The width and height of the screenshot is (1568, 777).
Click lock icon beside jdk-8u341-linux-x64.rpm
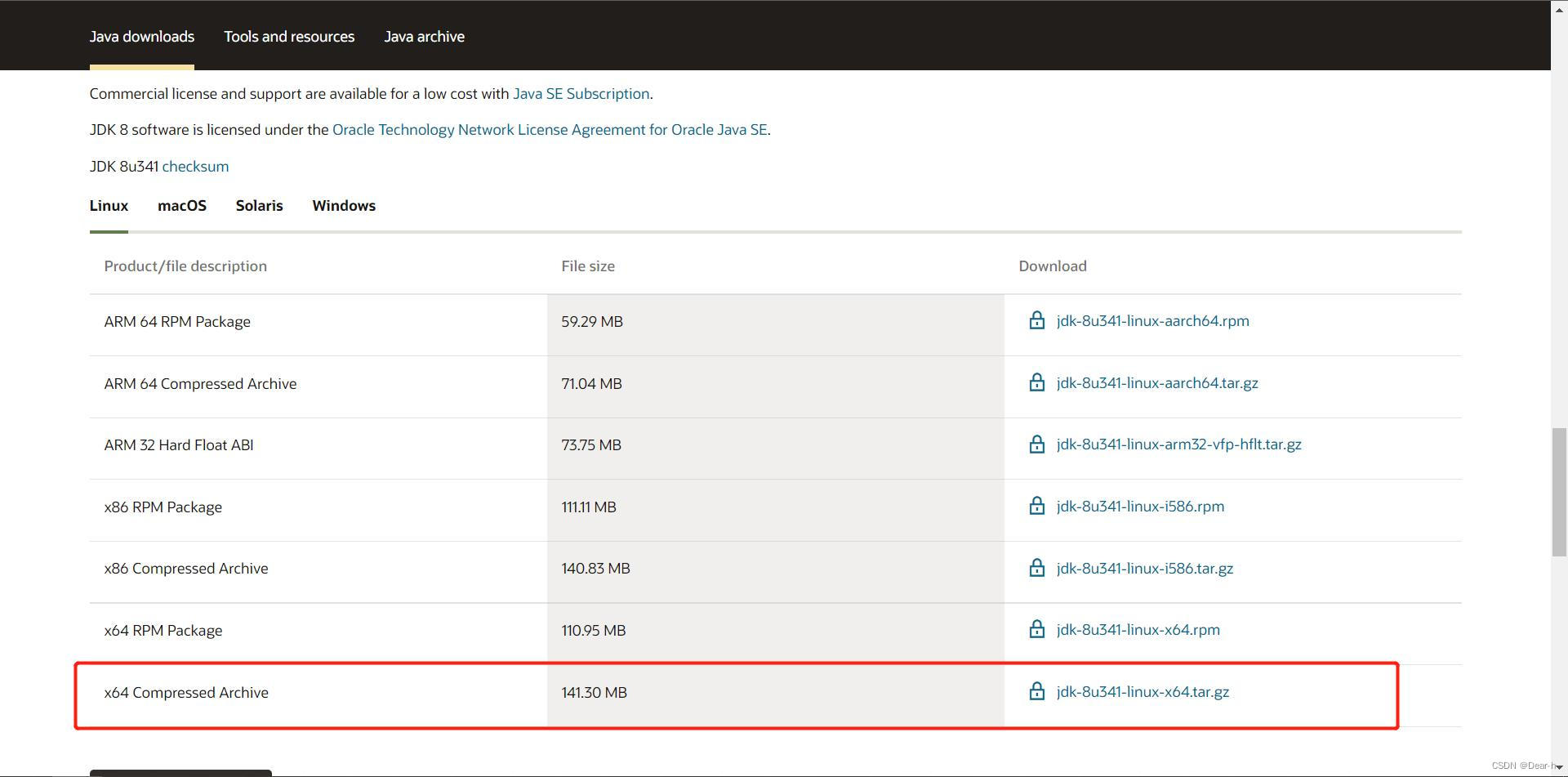1036,629
